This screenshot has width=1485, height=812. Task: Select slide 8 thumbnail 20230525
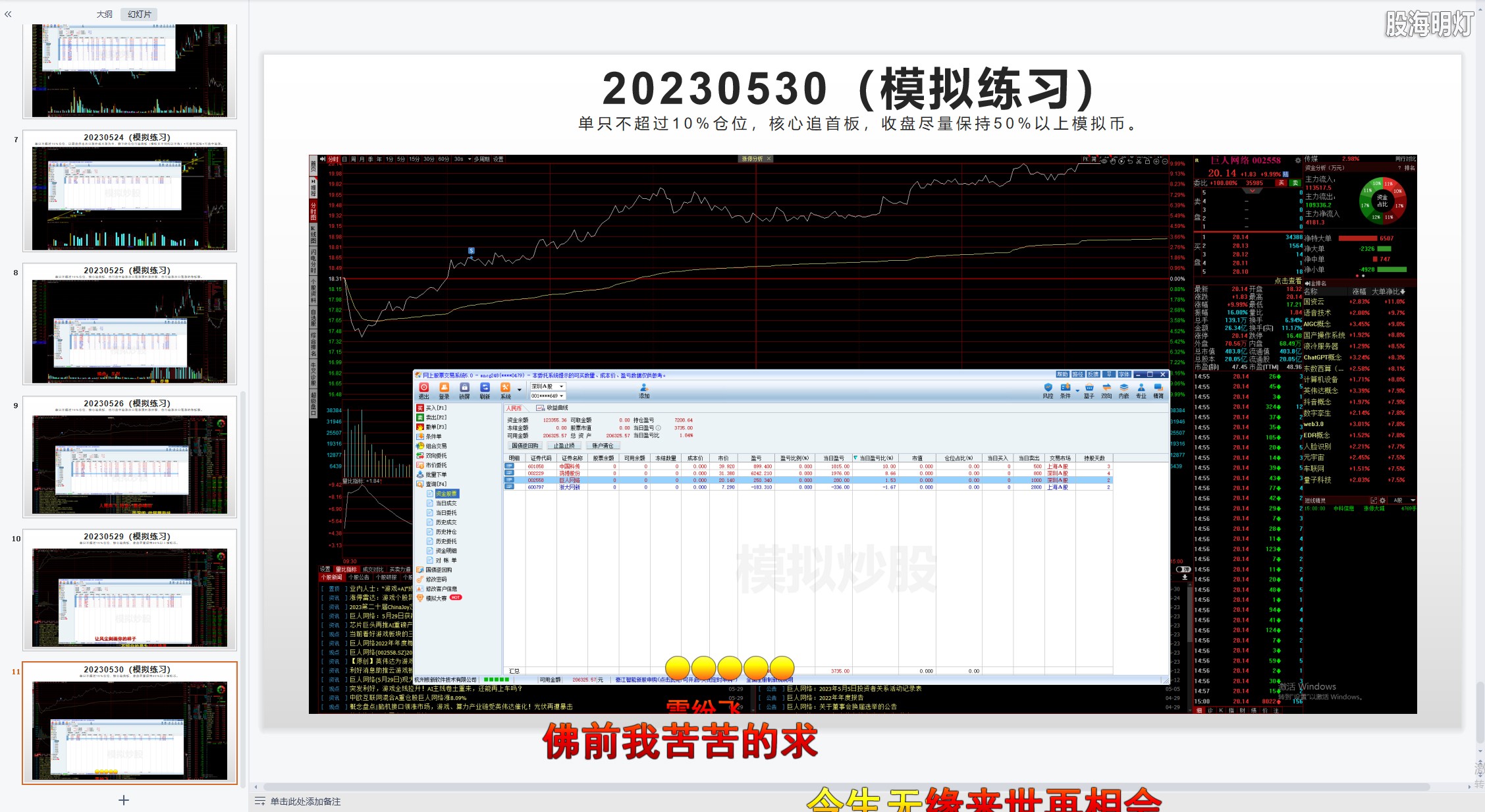130,324
